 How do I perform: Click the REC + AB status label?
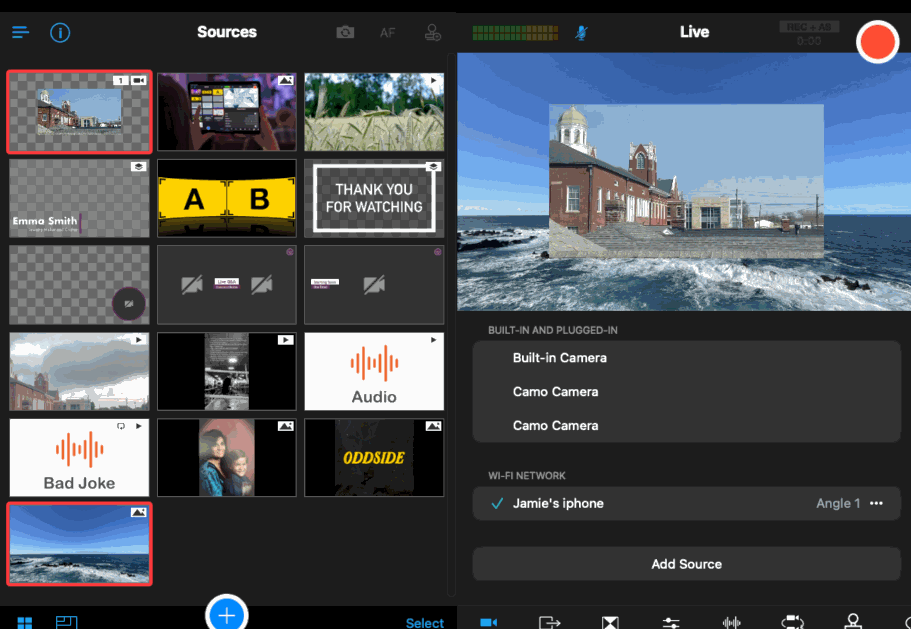pyautogui.click(x=809, y=27)
